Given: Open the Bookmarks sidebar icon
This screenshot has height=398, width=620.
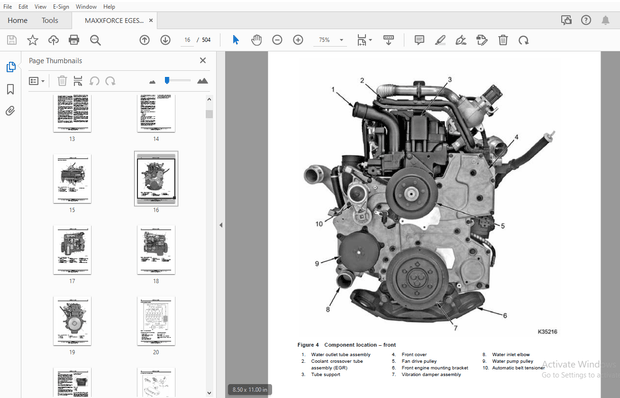Looking at the screenshot, I should click(x=11, y=89).
